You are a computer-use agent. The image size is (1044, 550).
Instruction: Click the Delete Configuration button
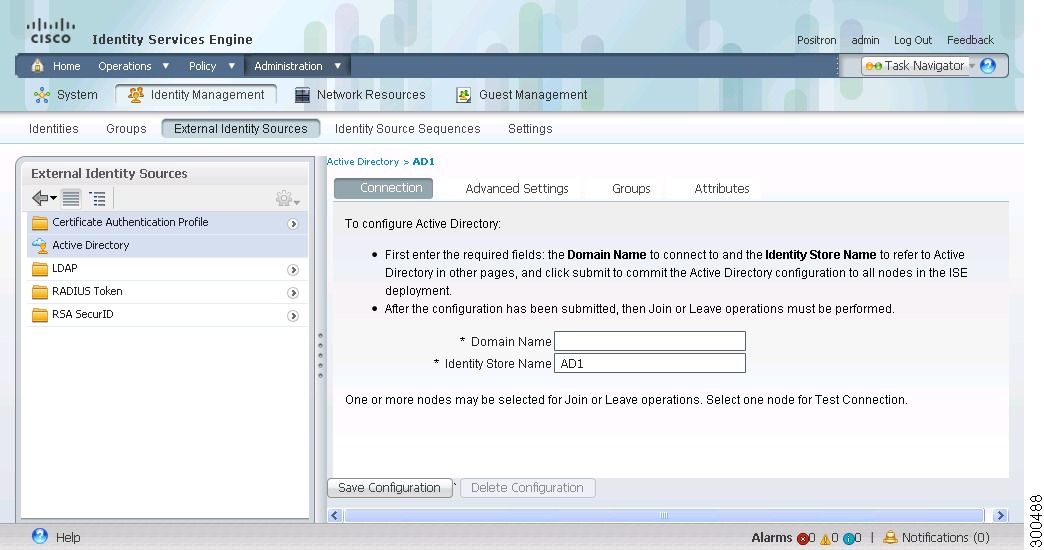click(527, 488)
